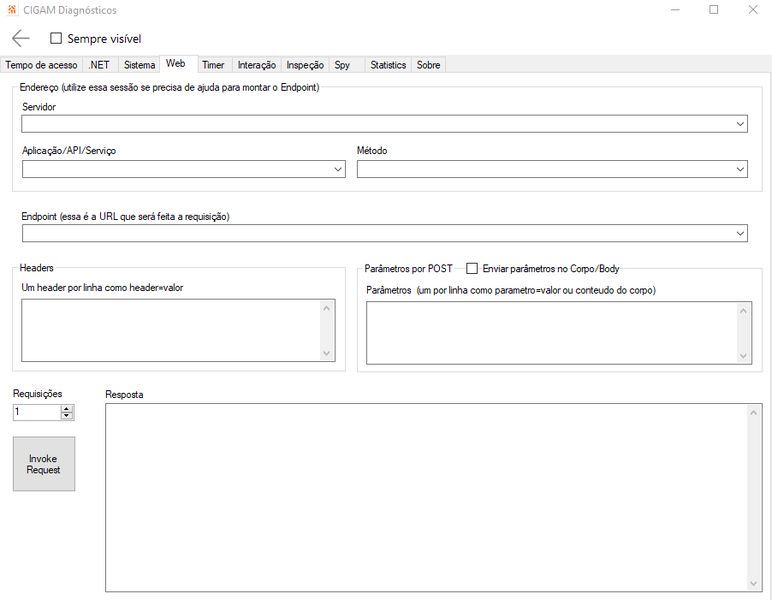The width and height of the screenshot is (772, 600).
Task: Open the Interação tab
Action: click(257, 65)
